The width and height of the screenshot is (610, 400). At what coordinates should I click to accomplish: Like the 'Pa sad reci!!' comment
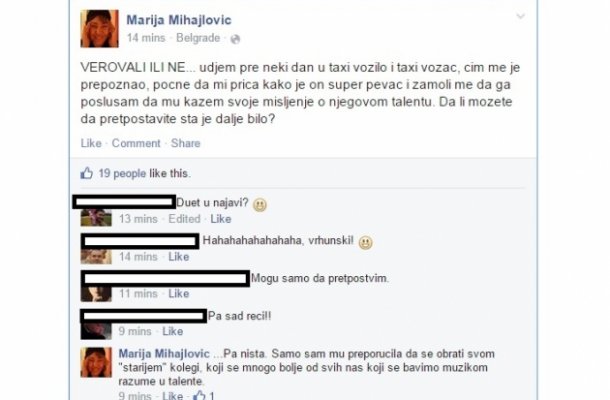coord(173,331)
